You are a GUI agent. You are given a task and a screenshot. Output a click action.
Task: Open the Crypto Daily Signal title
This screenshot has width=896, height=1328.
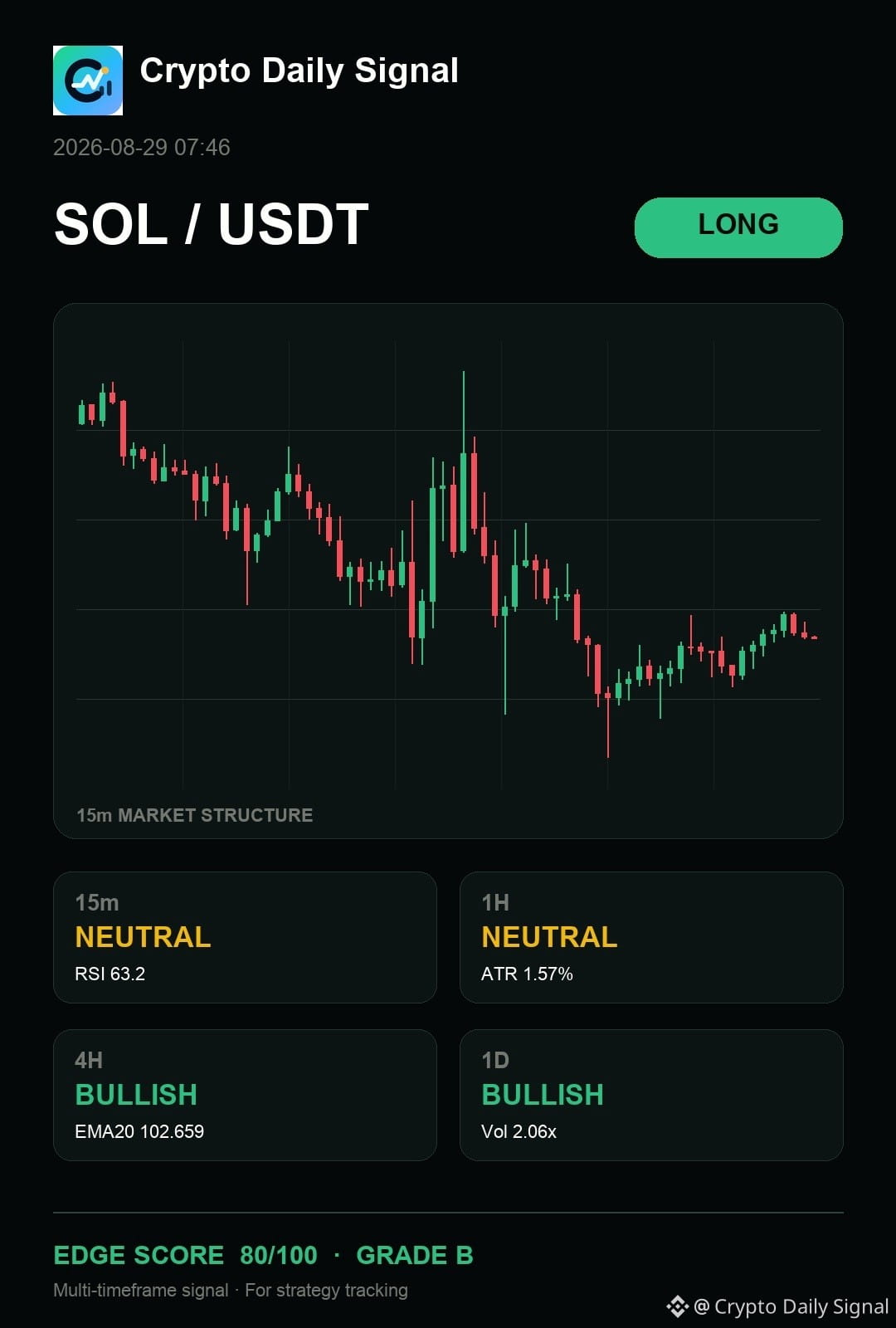click(x=299, y=71)
